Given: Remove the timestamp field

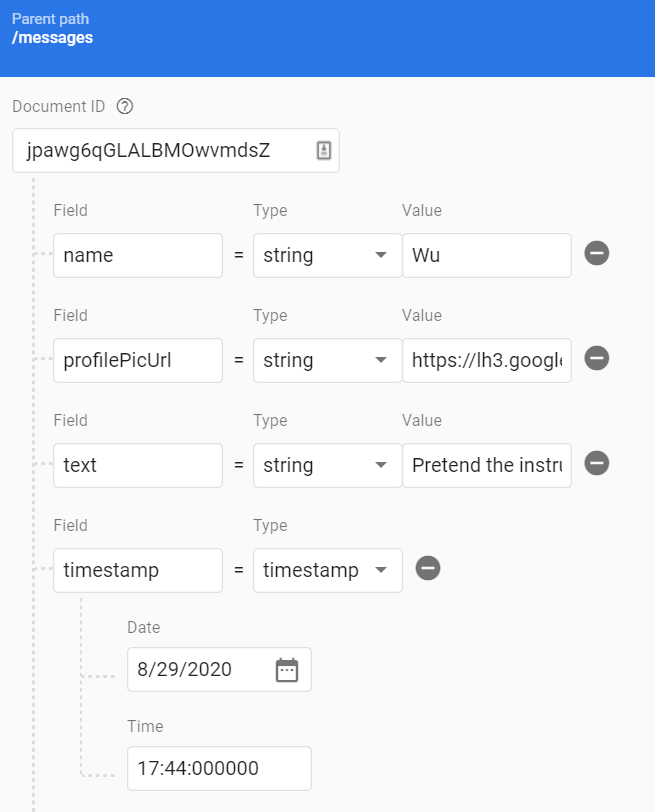Looking at the screenshot, I should (x=427, y=569).
